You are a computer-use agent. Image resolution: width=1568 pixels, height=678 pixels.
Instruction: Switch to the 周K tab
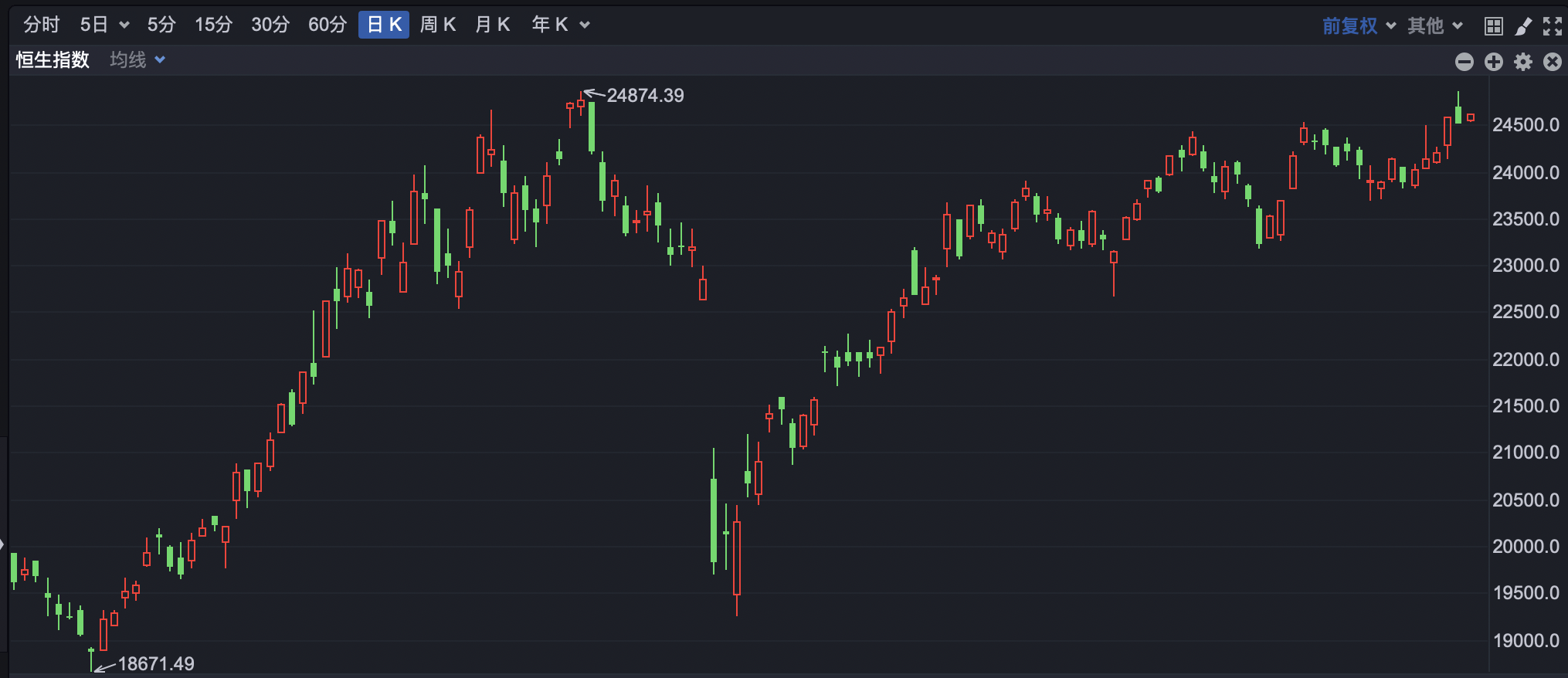[x=438, y=25]
